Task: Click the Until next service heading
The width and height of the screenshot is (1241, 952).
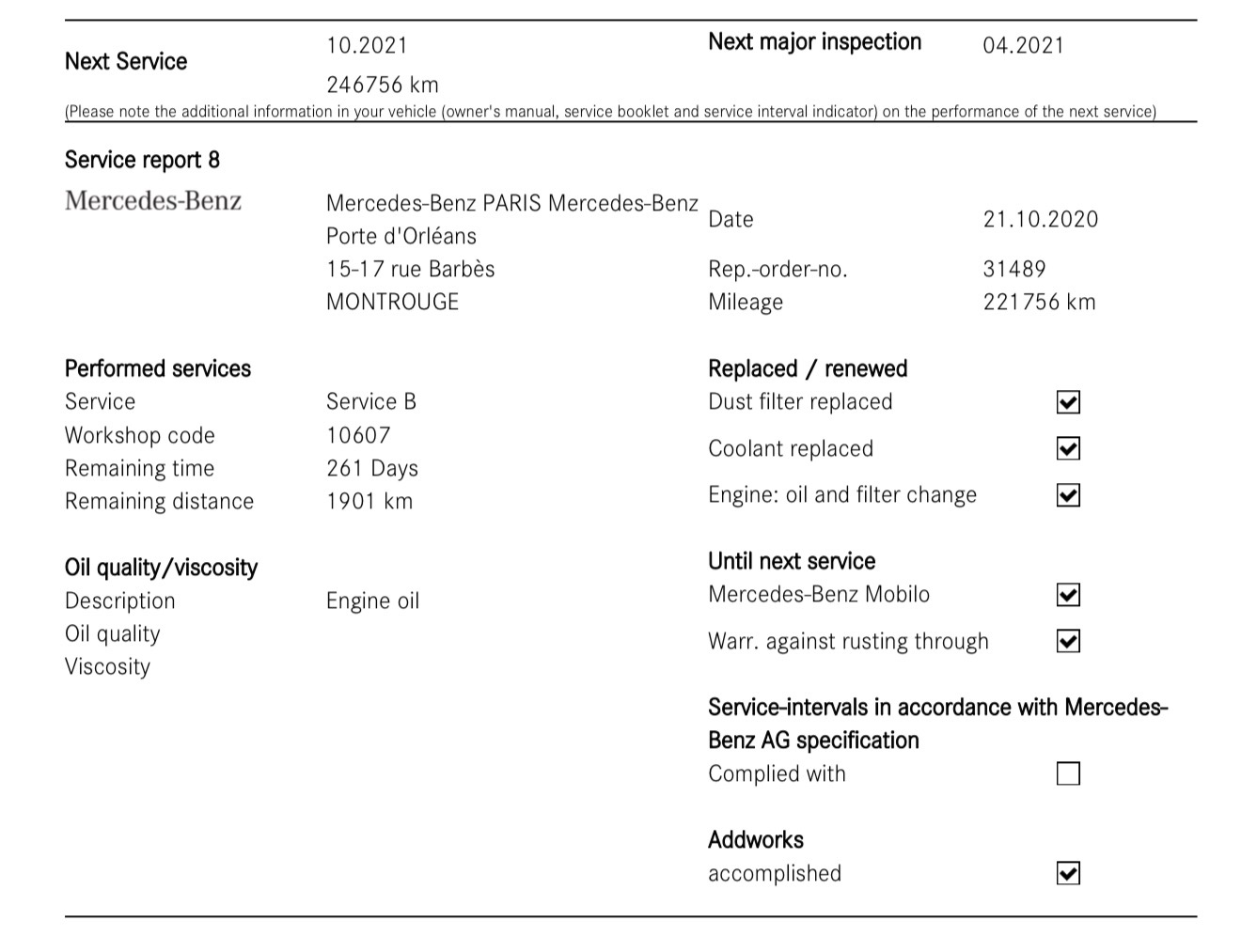Action: [792, 561]
